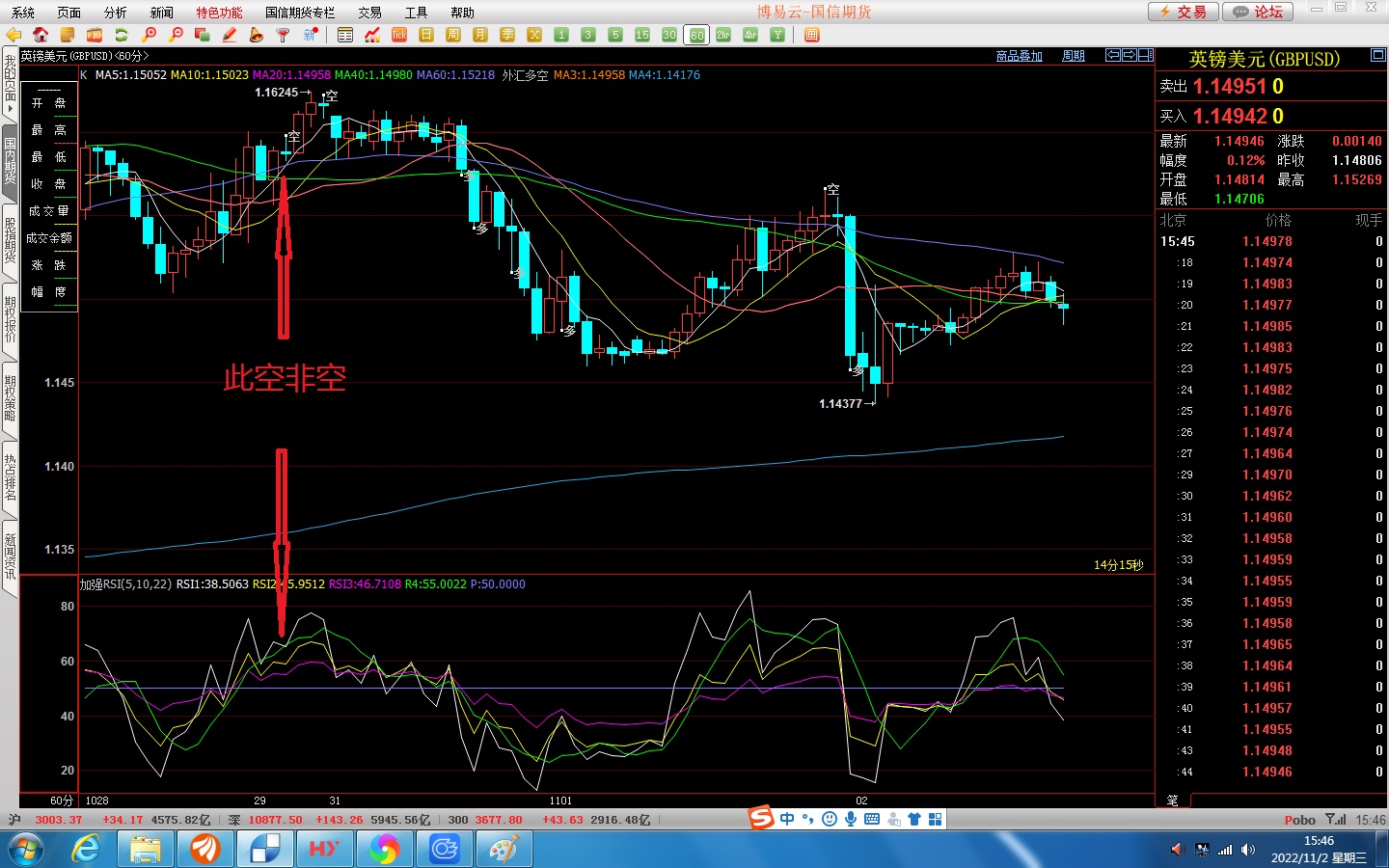
Task: Select the 我的页面 side tab
Action: pyautogui.click(x=10, y=84)
